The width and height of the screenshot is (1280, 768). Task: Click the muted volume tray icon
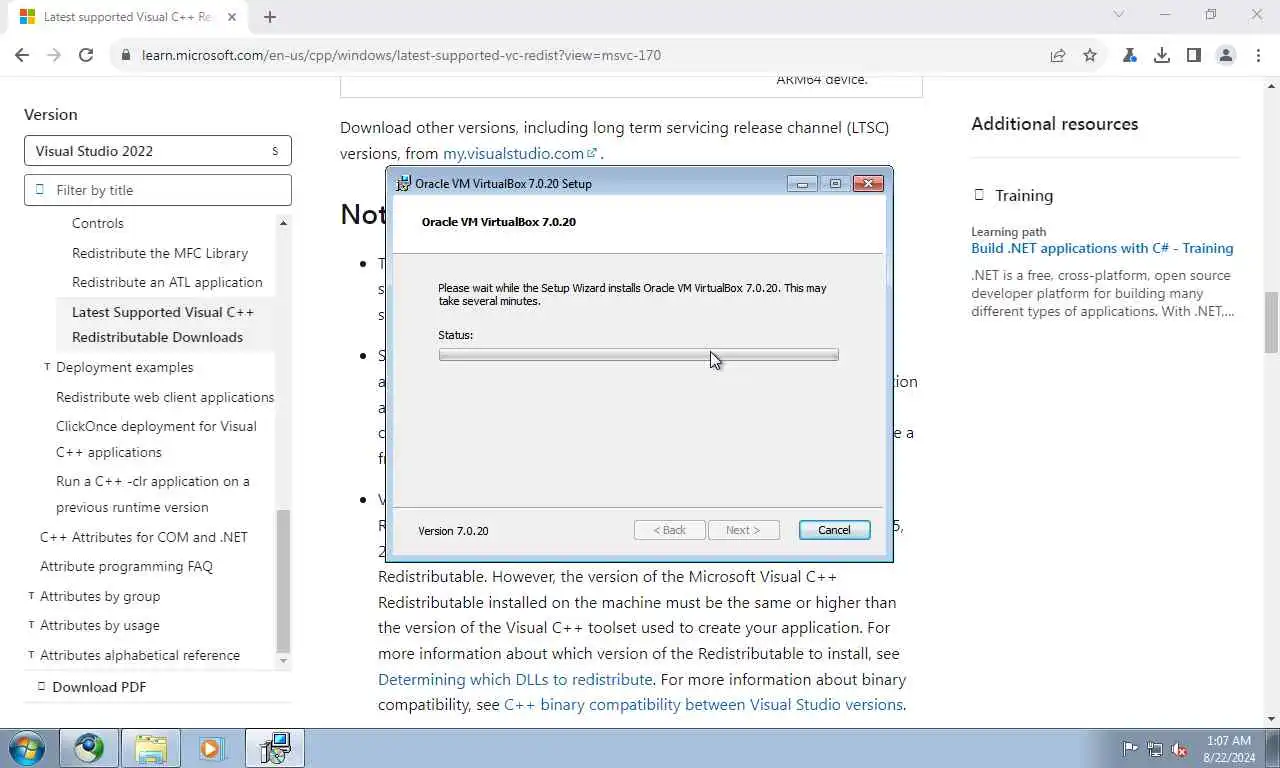pyautogui.click(x=1180, y=749)
